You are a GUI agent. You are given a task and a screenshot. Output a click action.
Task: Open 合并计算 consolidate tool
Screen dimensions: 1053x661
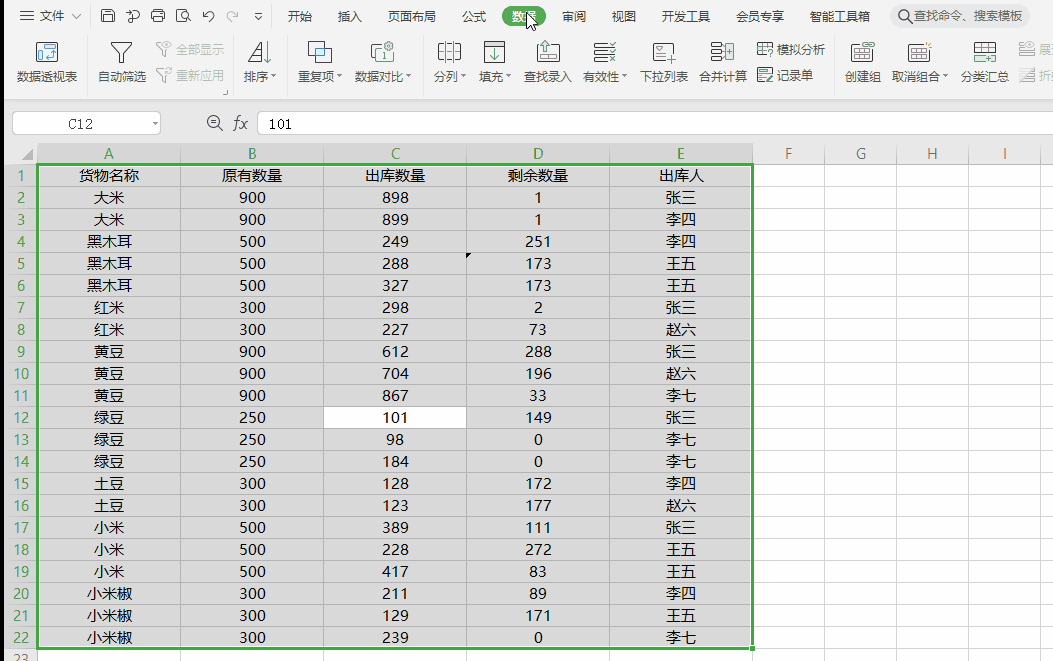click(723, 61)
